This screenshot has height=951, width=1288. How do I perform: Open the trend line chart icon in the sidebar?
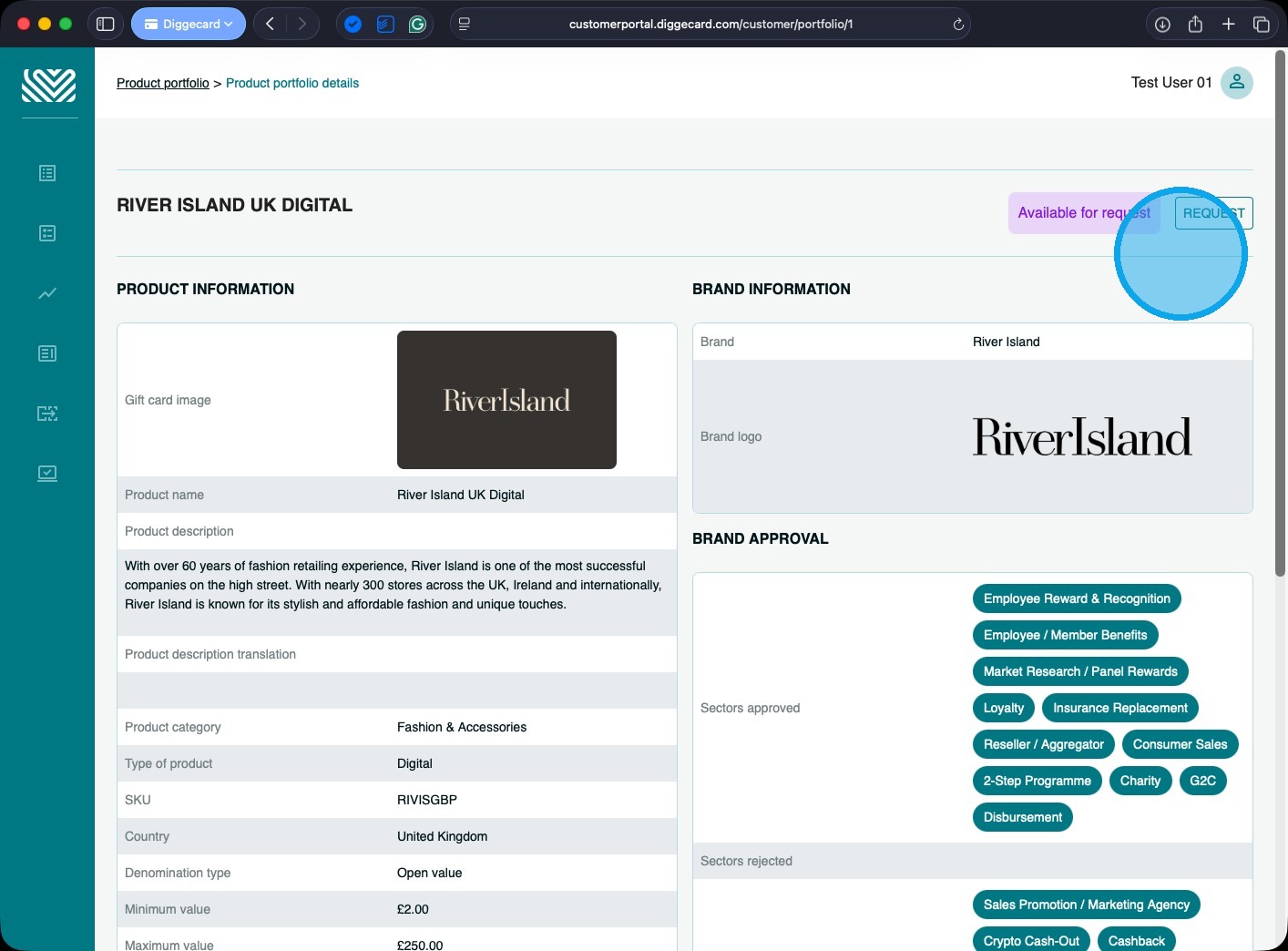[x=47, y=293]
